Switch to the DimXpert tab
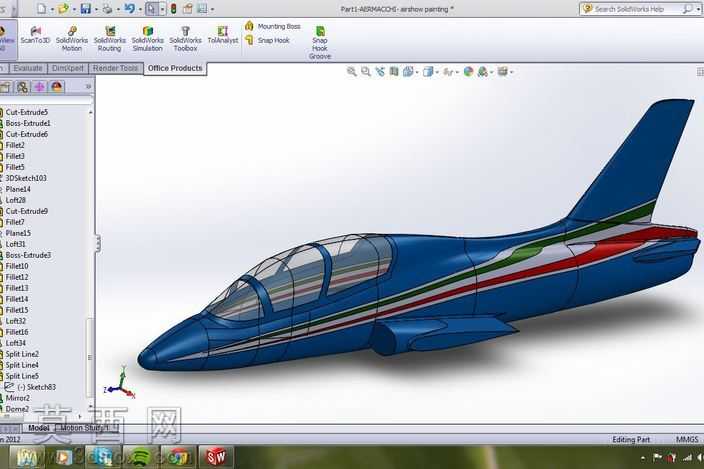This screenshot has width=704, height=469. pos(68,68)
